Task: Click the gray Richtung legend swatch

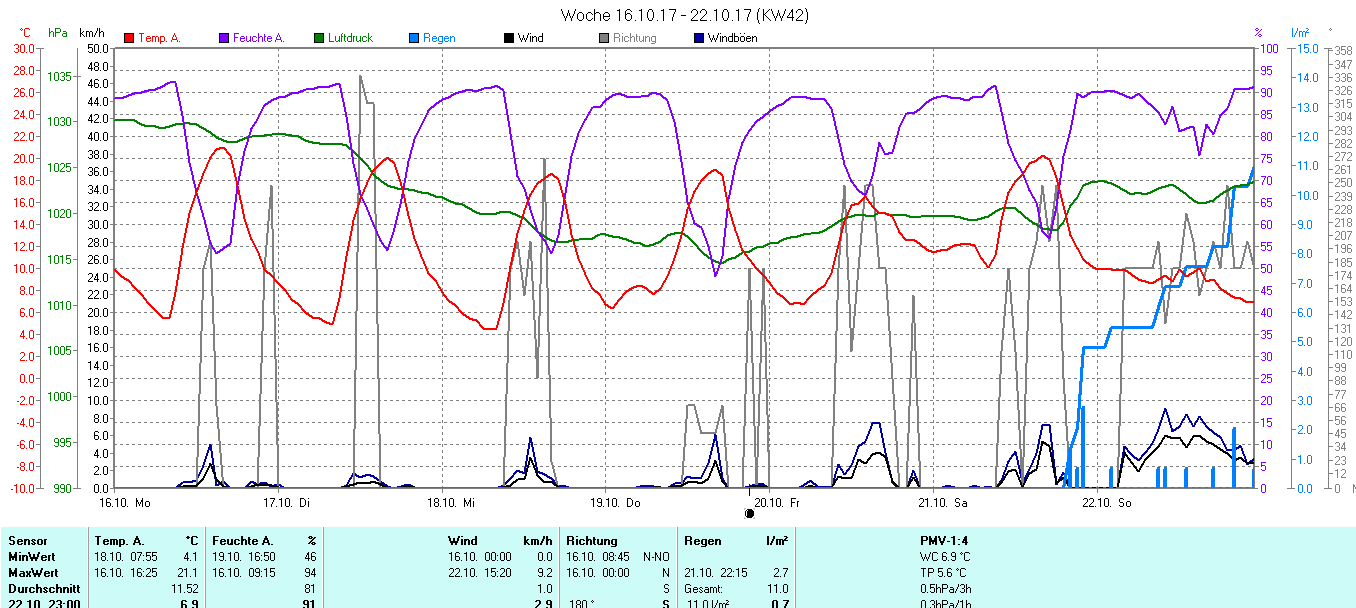Action: click(x=604, y=38)
